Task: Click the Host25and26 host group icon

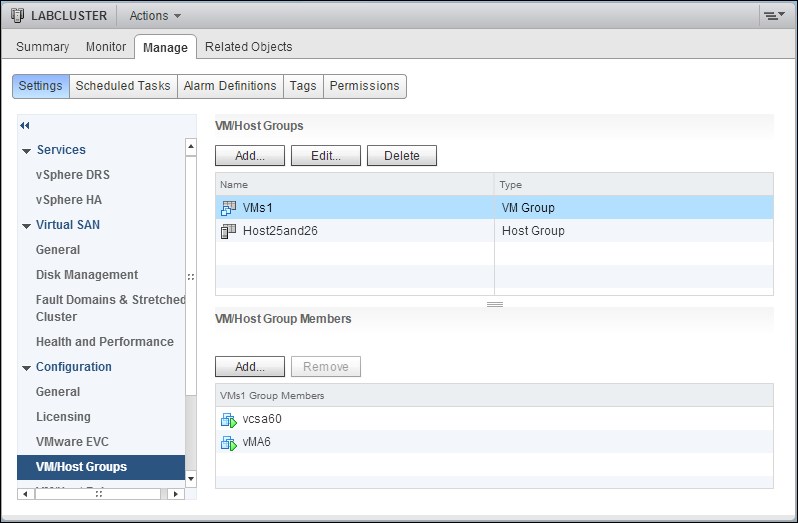Action: pos(229,231)
